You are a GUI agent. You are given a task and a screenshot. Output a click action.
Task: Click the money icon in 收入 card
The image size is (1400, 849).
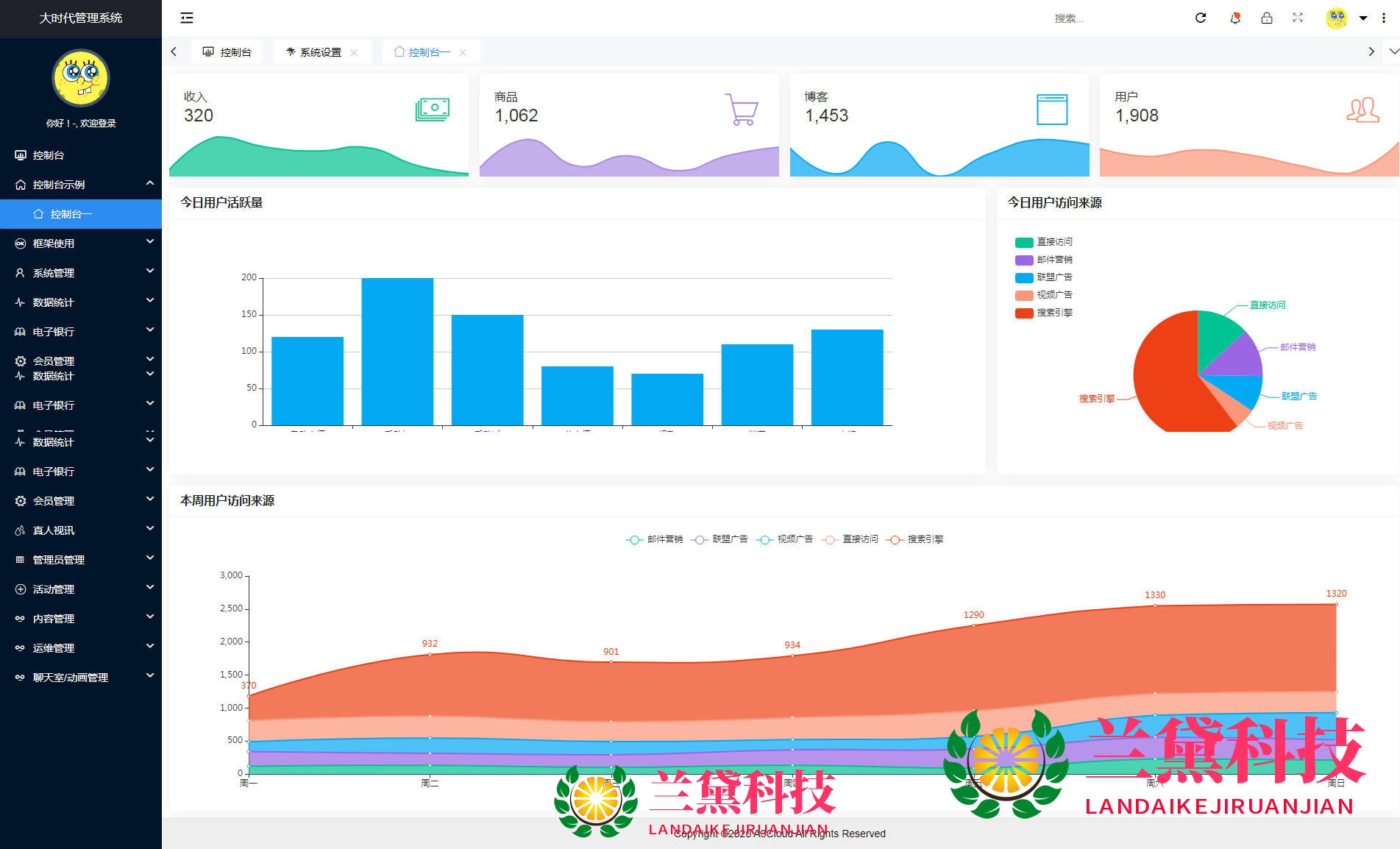point(432,109)
